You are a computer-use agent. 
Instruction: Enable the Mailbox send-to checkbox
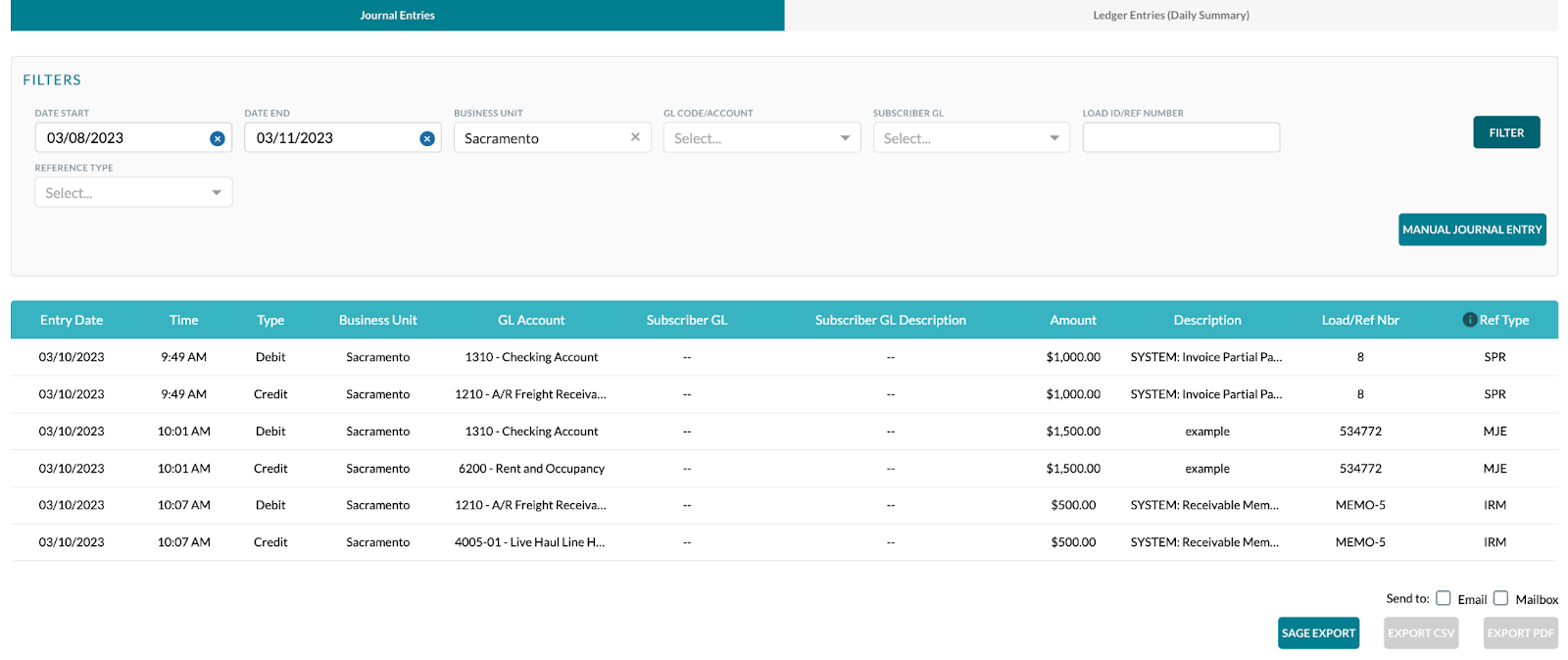pos(1500,598)
